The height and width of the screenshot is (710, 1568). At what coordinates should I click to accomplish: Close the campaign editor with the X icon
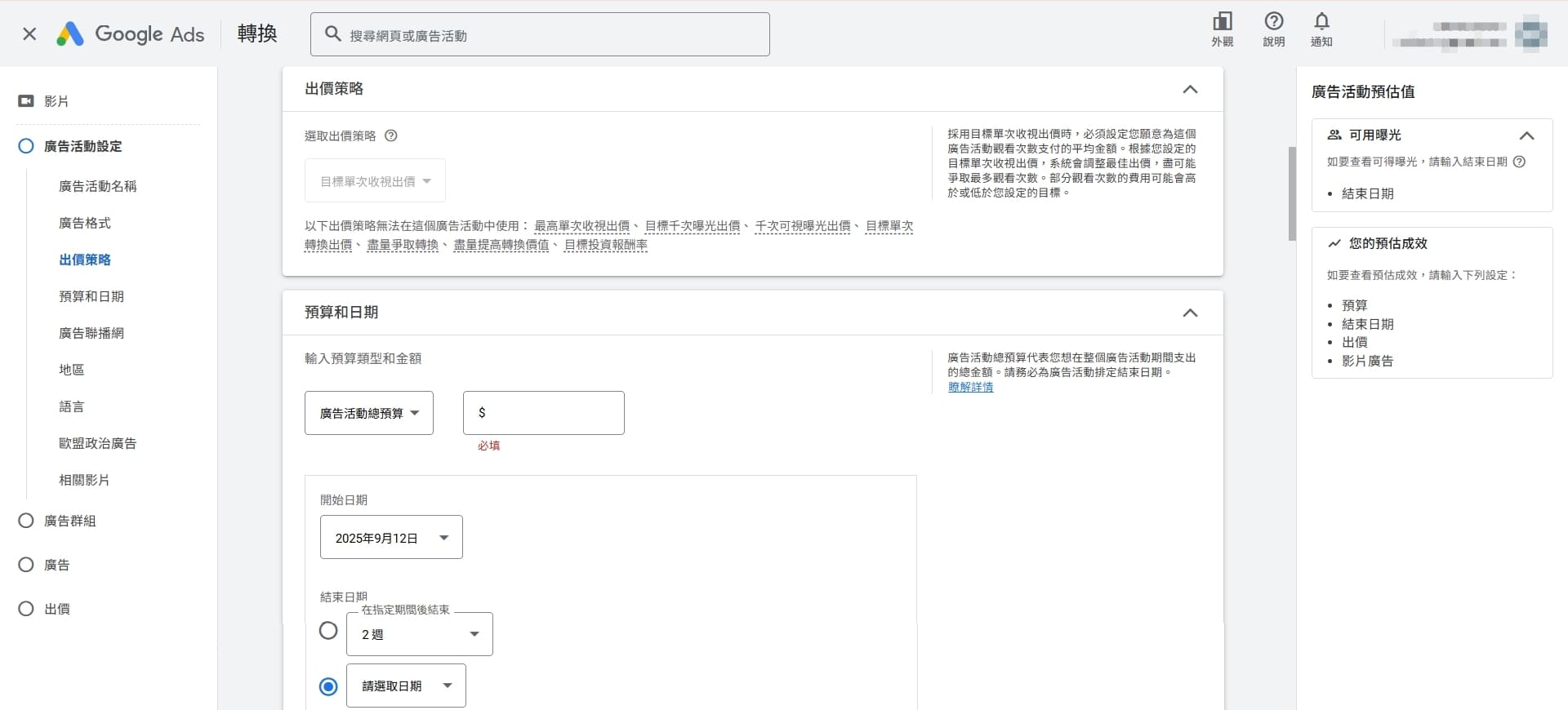(29, 34)
